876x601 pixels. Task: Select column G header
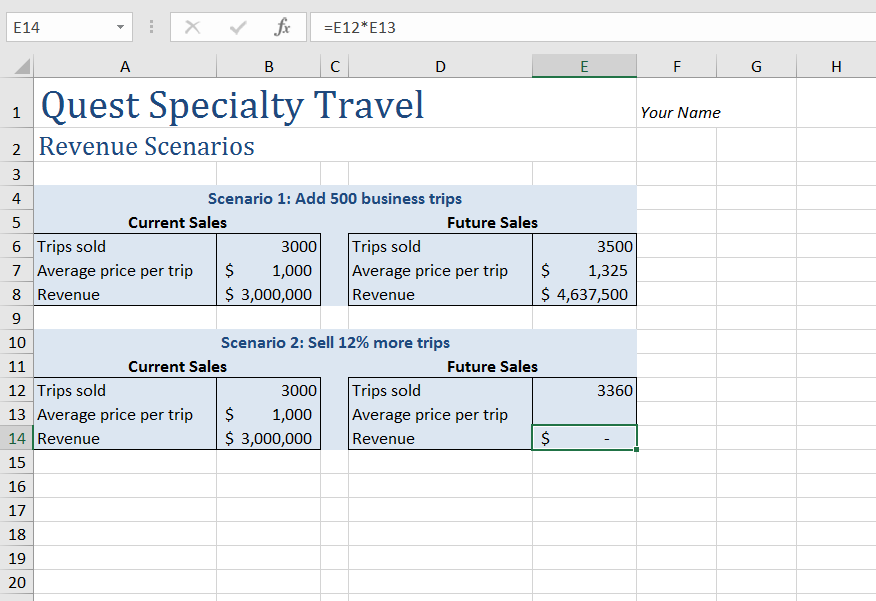[x=756, y=66]
